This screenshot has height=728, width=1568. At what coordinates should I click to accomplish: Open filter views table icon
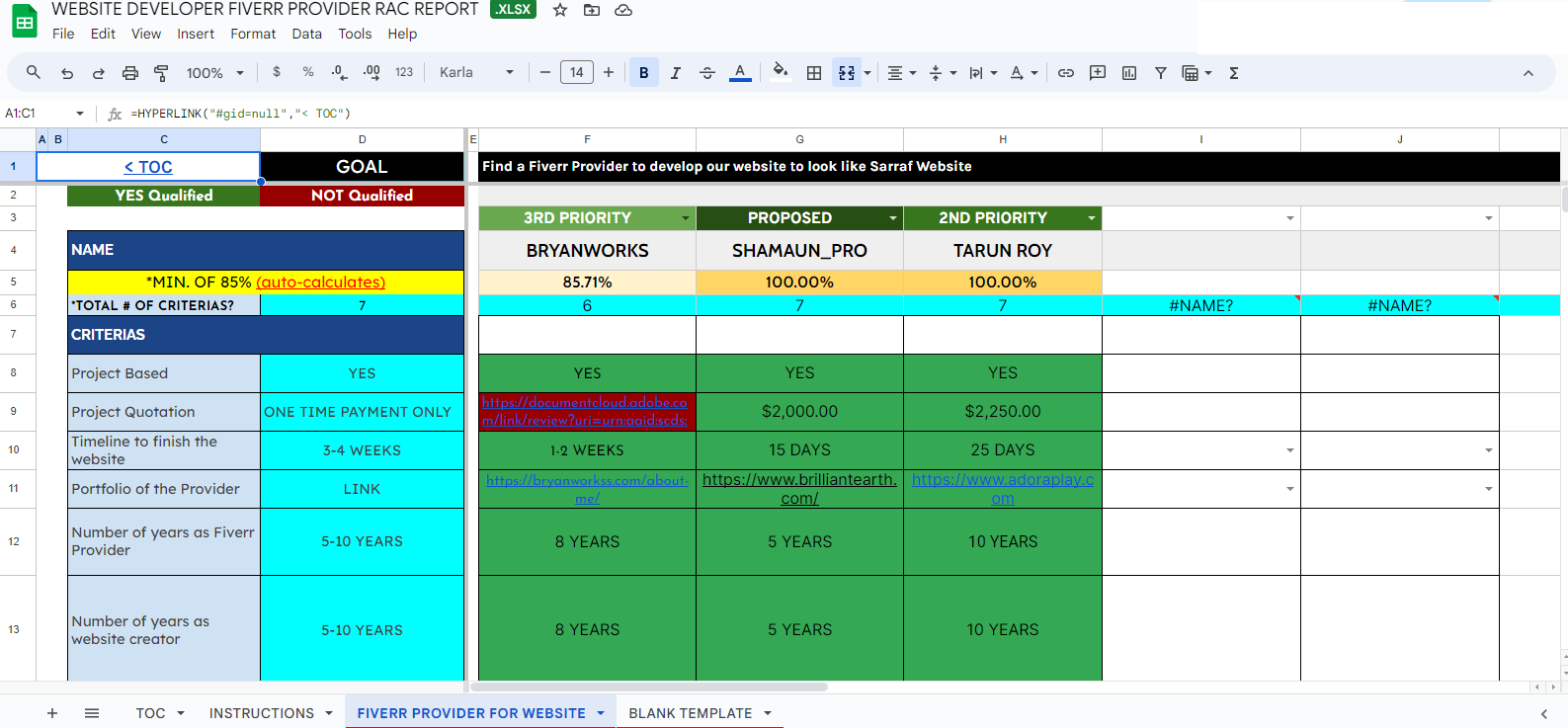1191,73
